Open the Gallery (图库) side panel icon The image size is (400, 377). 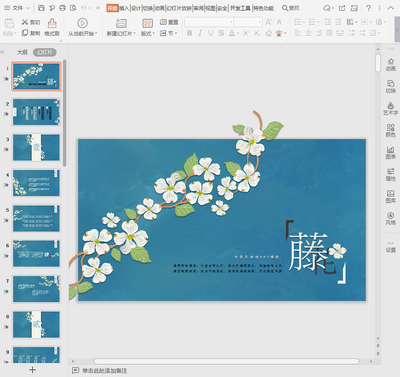(x=391, y=193)
